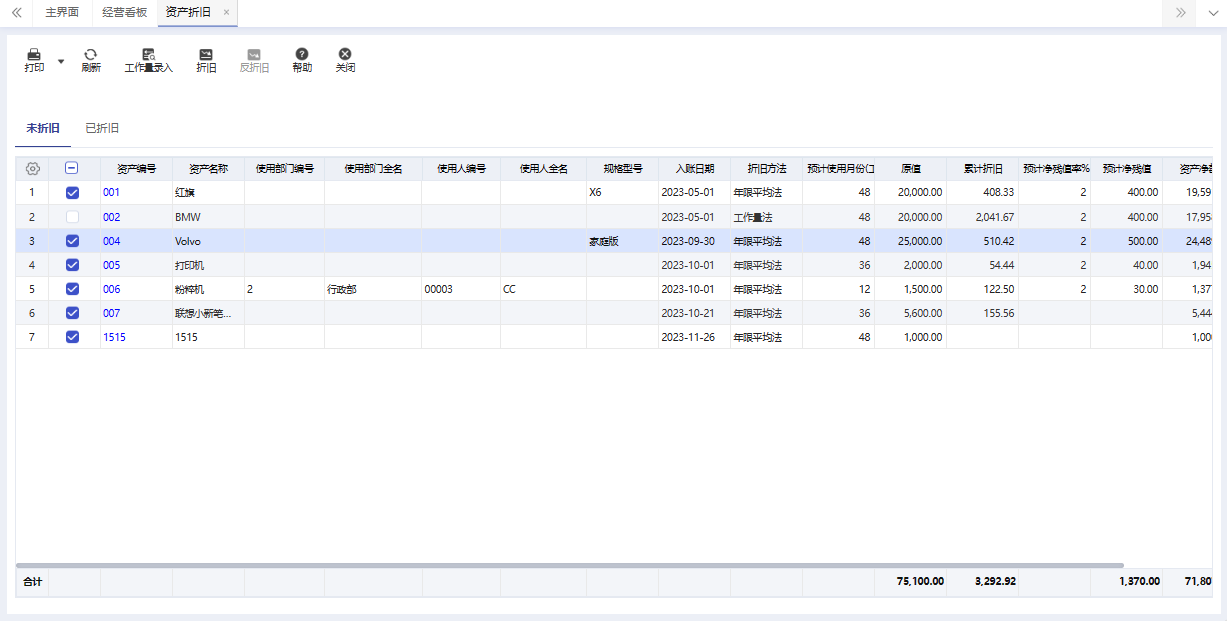Switch to the 经营看板 tab
This screenshot has width=1227, height=621.
[124, 13]
